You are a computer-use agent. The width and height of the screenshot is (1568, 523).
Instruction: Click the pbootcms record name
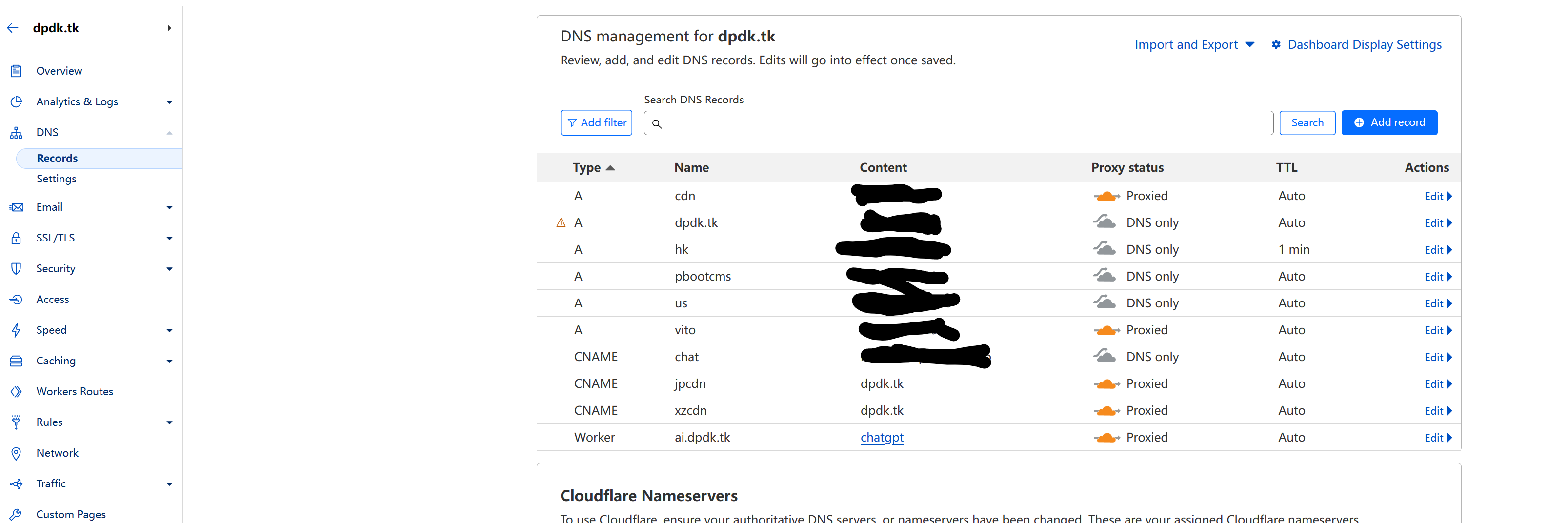click(703, 277)
